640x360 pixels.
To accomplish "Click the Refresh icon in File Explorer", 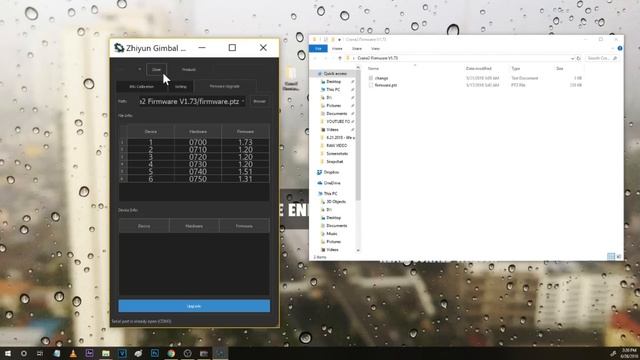I will 578,58.
